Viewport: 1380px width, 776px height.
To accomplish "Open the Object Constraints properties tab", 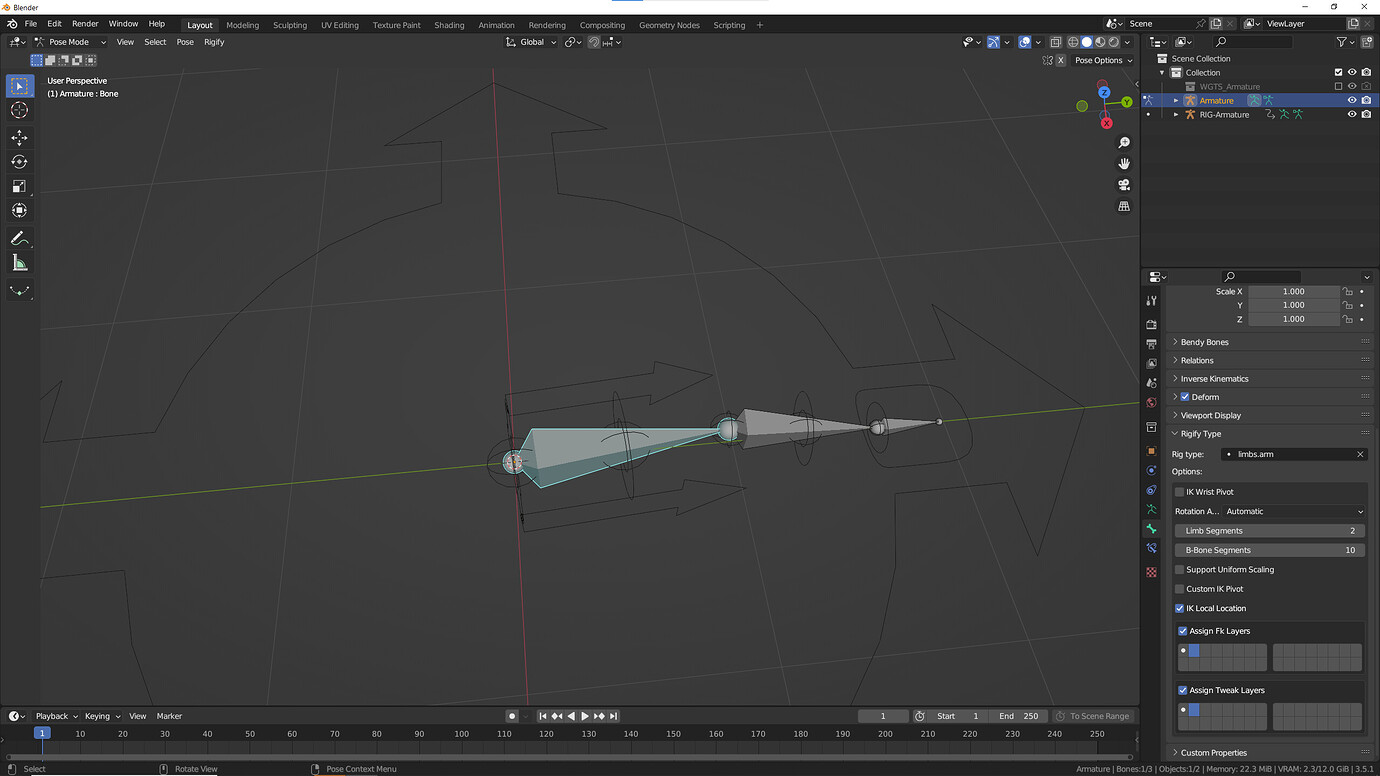I will click(x=1152, y=490).
